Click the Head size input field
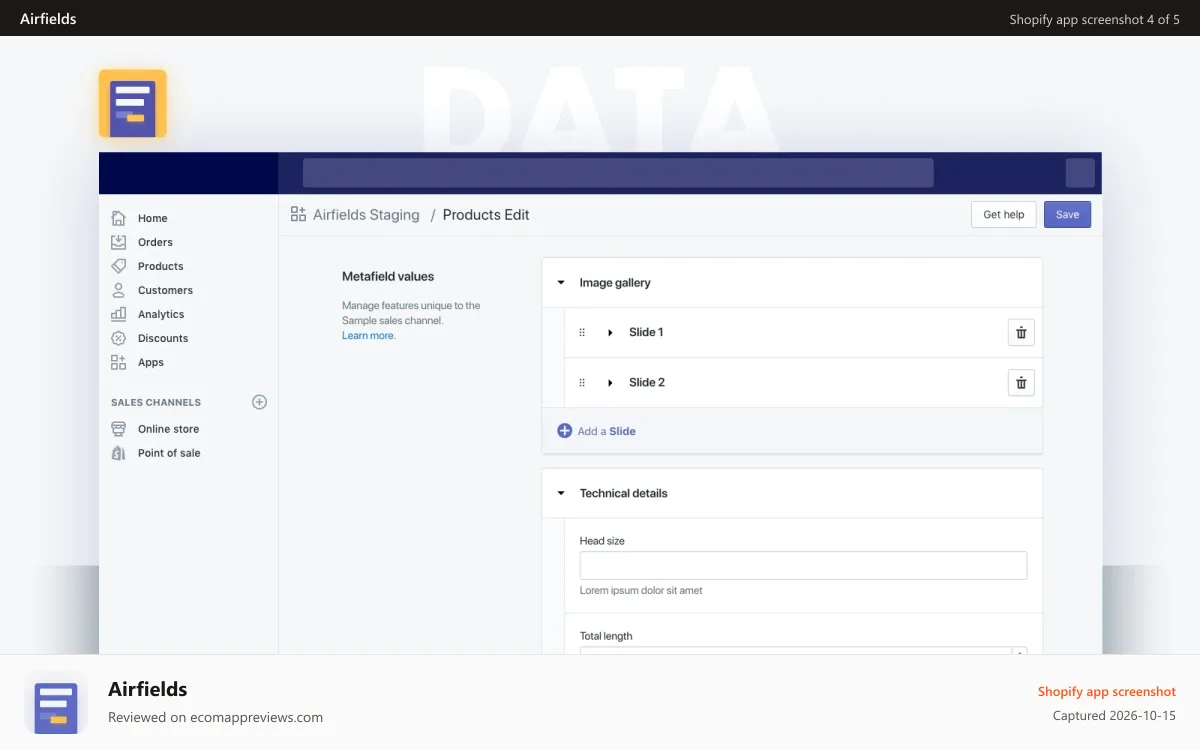The height and width of the screenshot is (750, 1200). tap(803, 565)
